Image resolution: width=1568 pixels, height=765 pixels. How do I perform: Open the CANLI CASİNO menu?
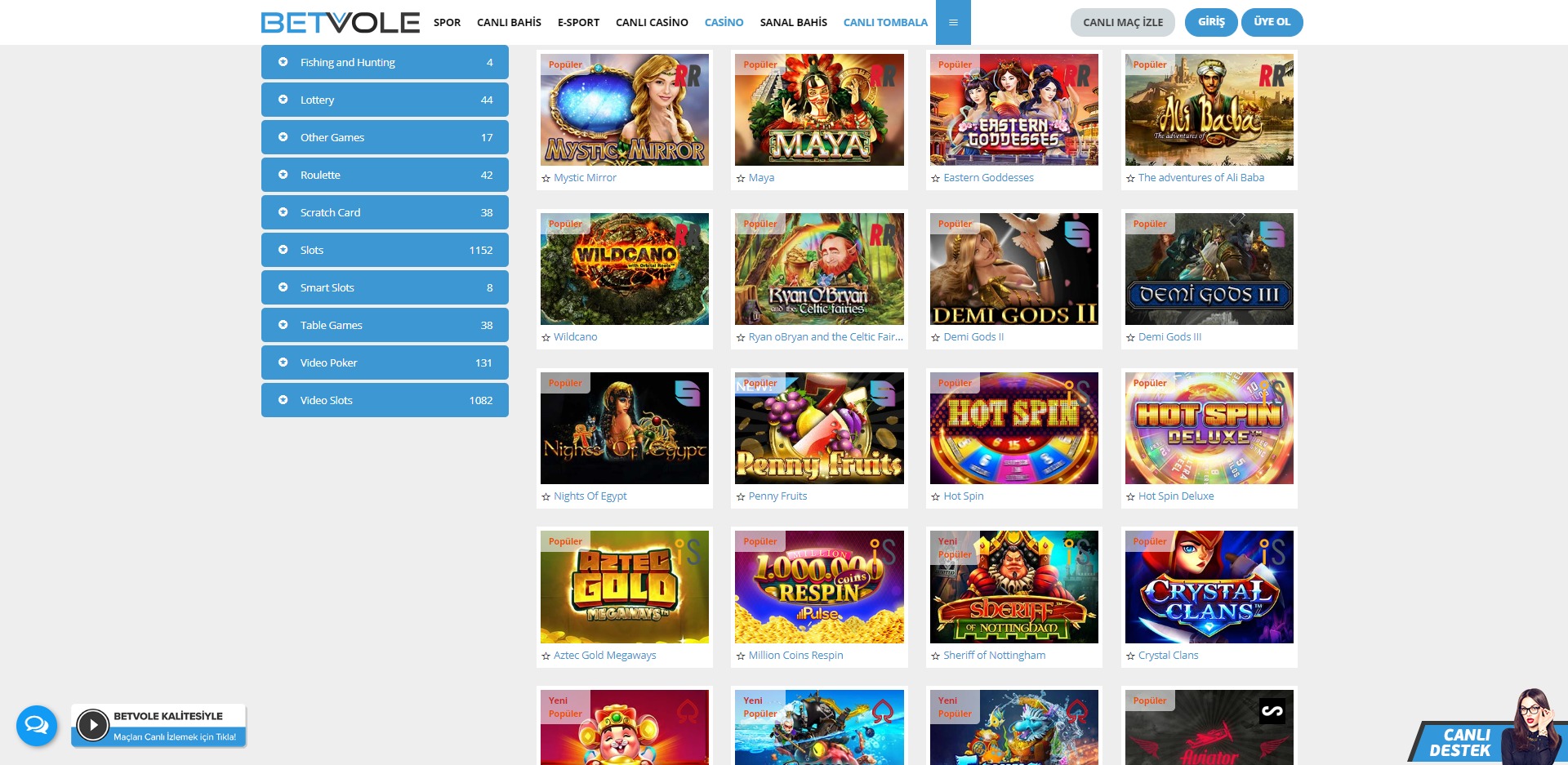click(x=652, y=23)
